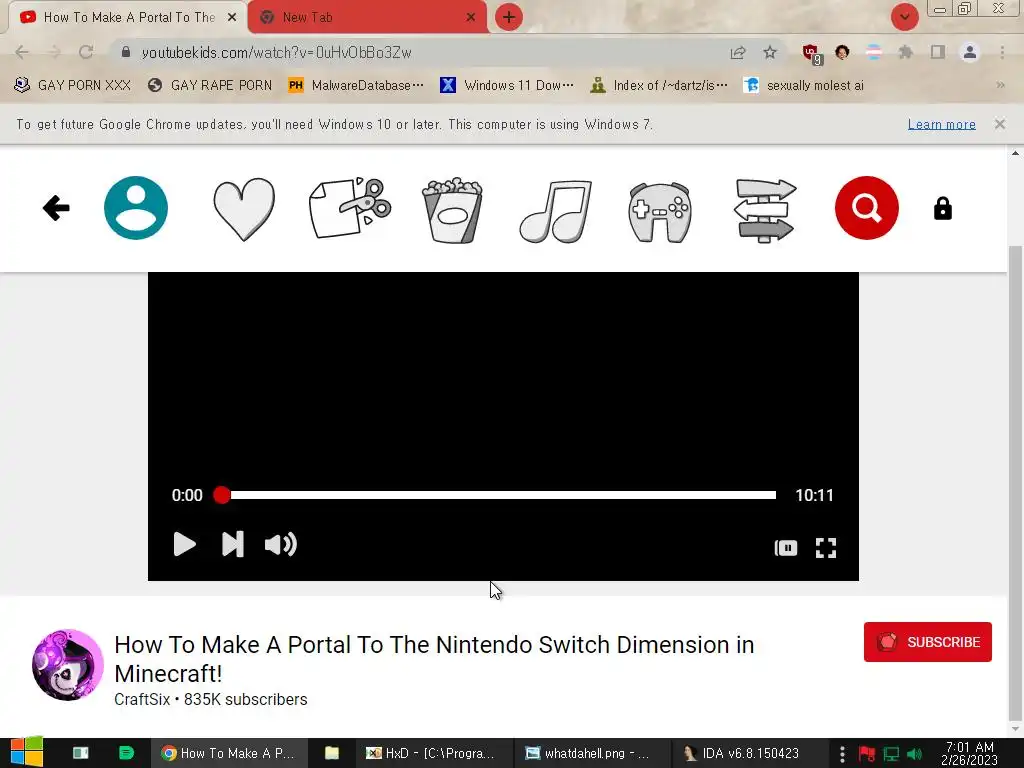Image resolution: width=1024 pixels, height=768 pixels.
Task: Expand the bookmarks overflow chevron
Action: [x=1000, y=86]
